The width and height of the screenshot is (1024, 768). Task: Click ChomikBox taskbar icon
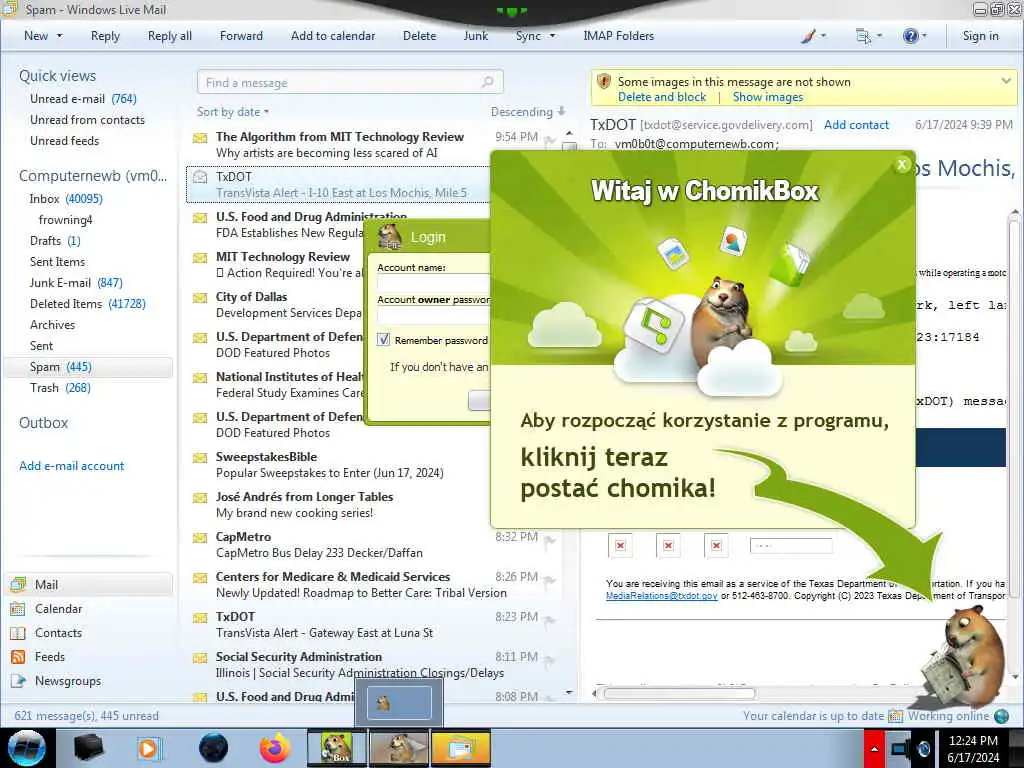point(336,748)
